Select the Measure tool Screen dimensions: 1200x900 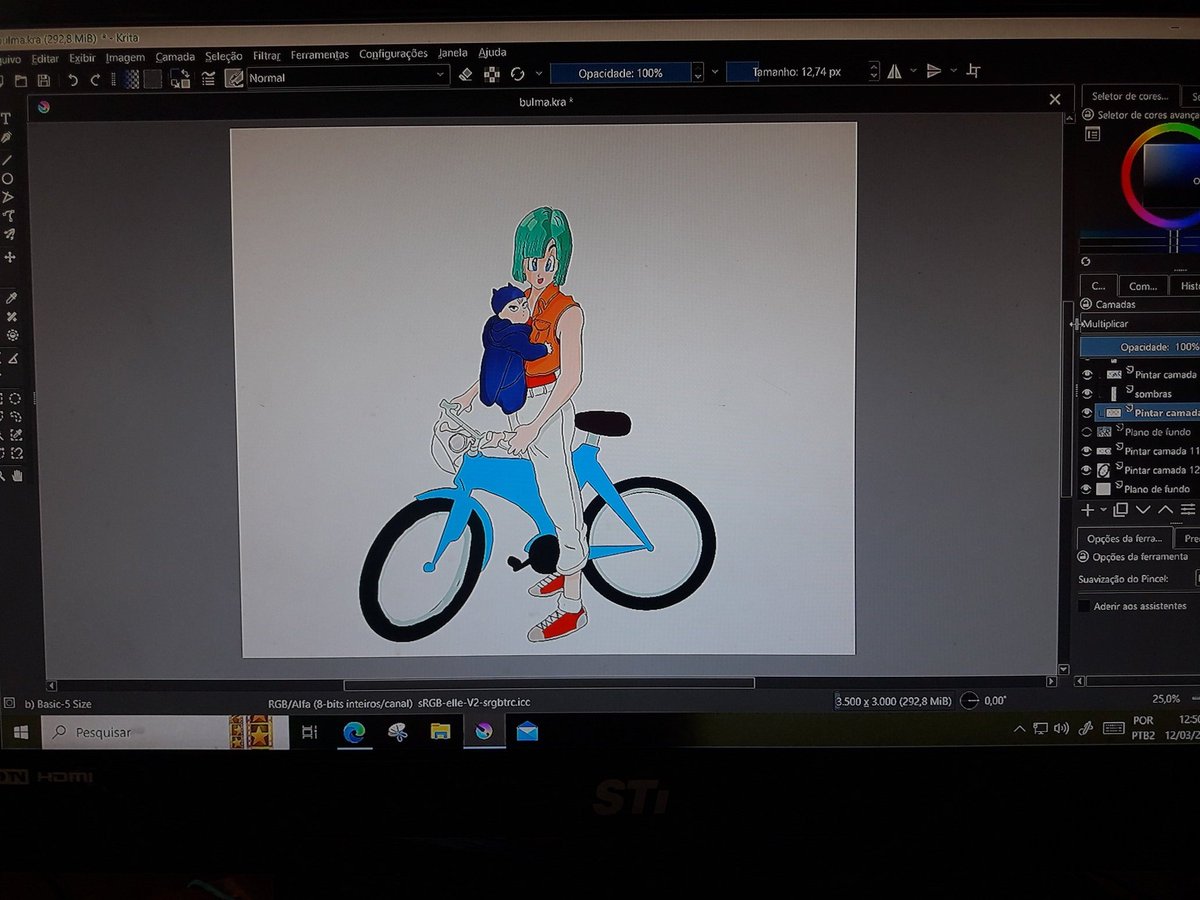(x=13, y=358)
